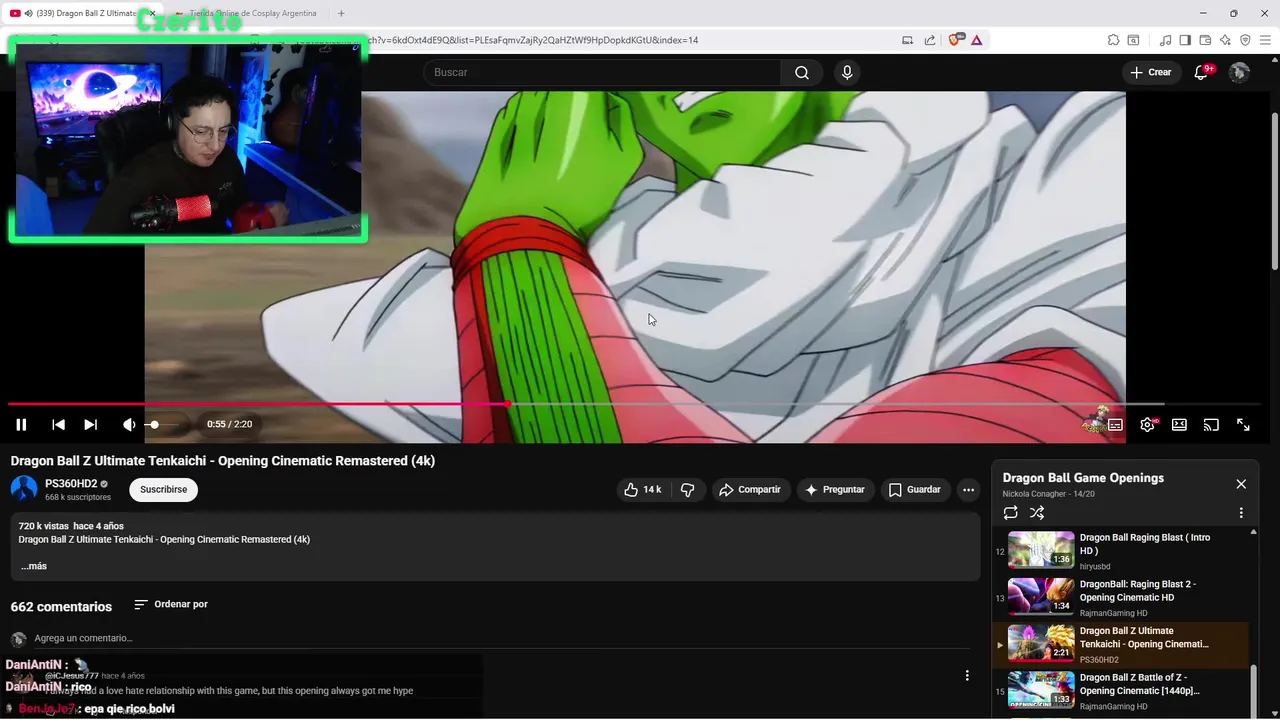The width and height of the screenshot is (1280, 720).
Task: Enter fullscreen mode in the player
Action: click(x=1243, y=425)
